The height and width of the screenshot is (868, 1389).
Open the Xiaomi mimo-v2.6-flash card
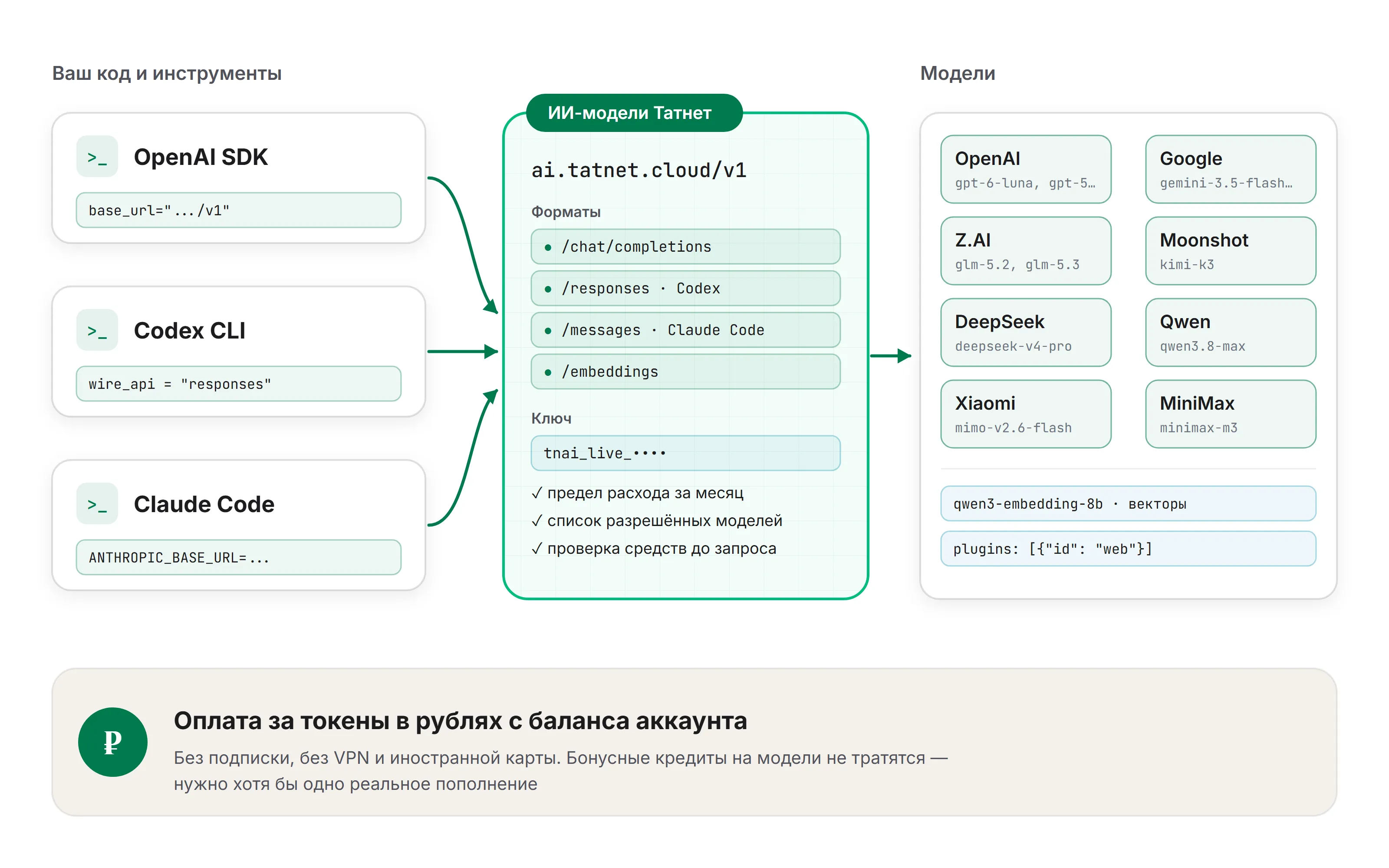click(x=1025, y=414)
